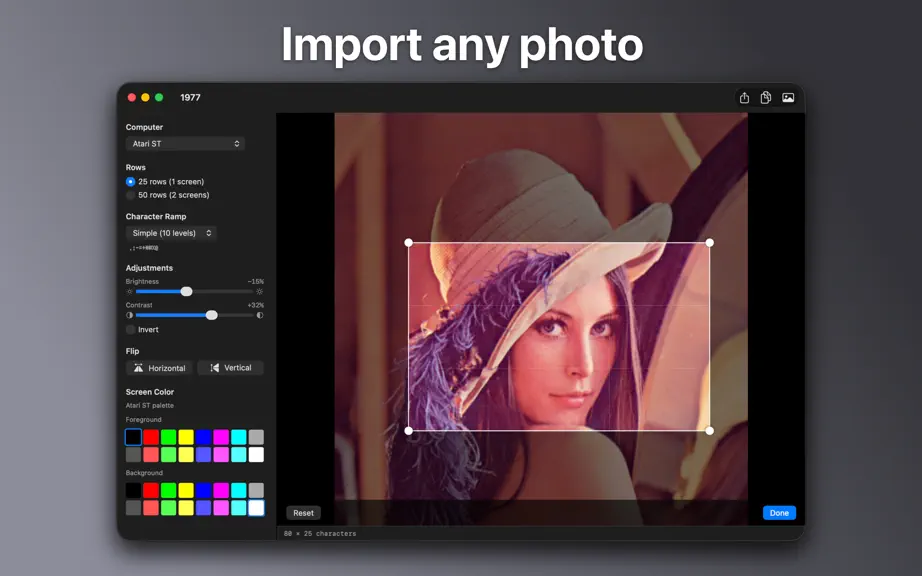The image size is (922, 576).
Task: Set Background to the bright magenta swatch
Action: (221, 490)
